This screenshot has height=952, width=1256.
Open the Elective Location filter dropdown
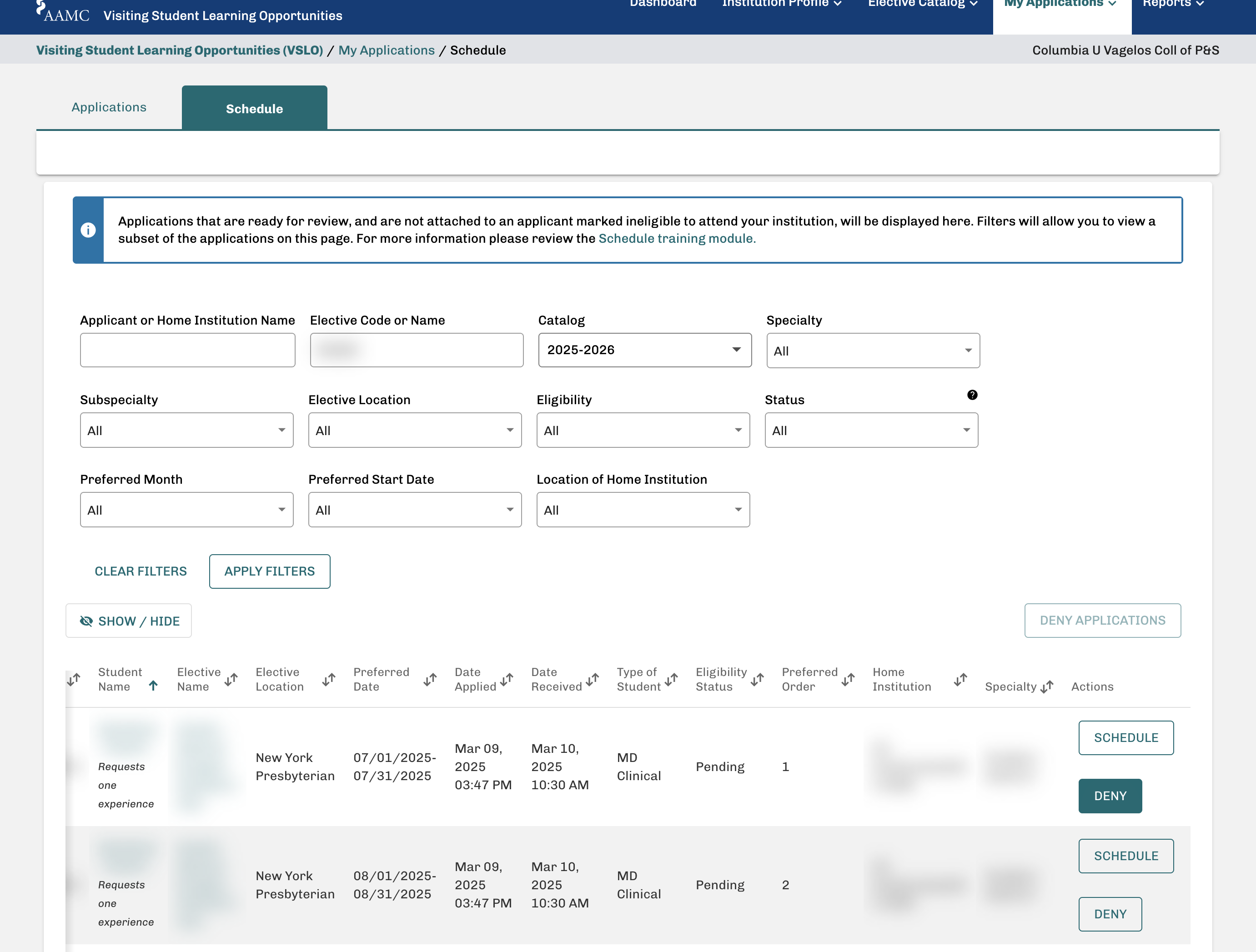415,430
